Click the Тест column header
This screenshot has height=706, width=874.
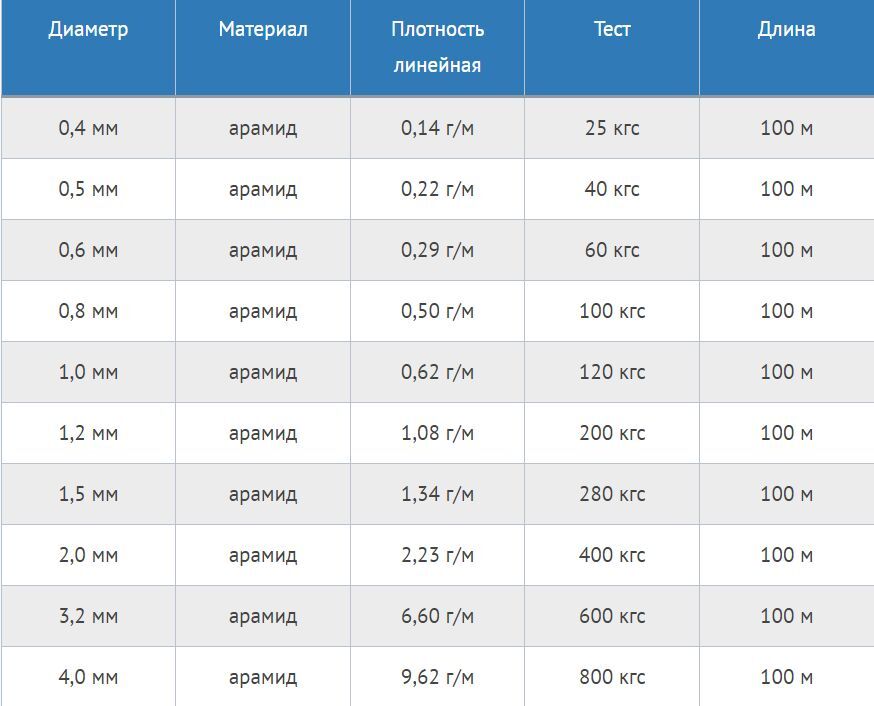point(611,47)
